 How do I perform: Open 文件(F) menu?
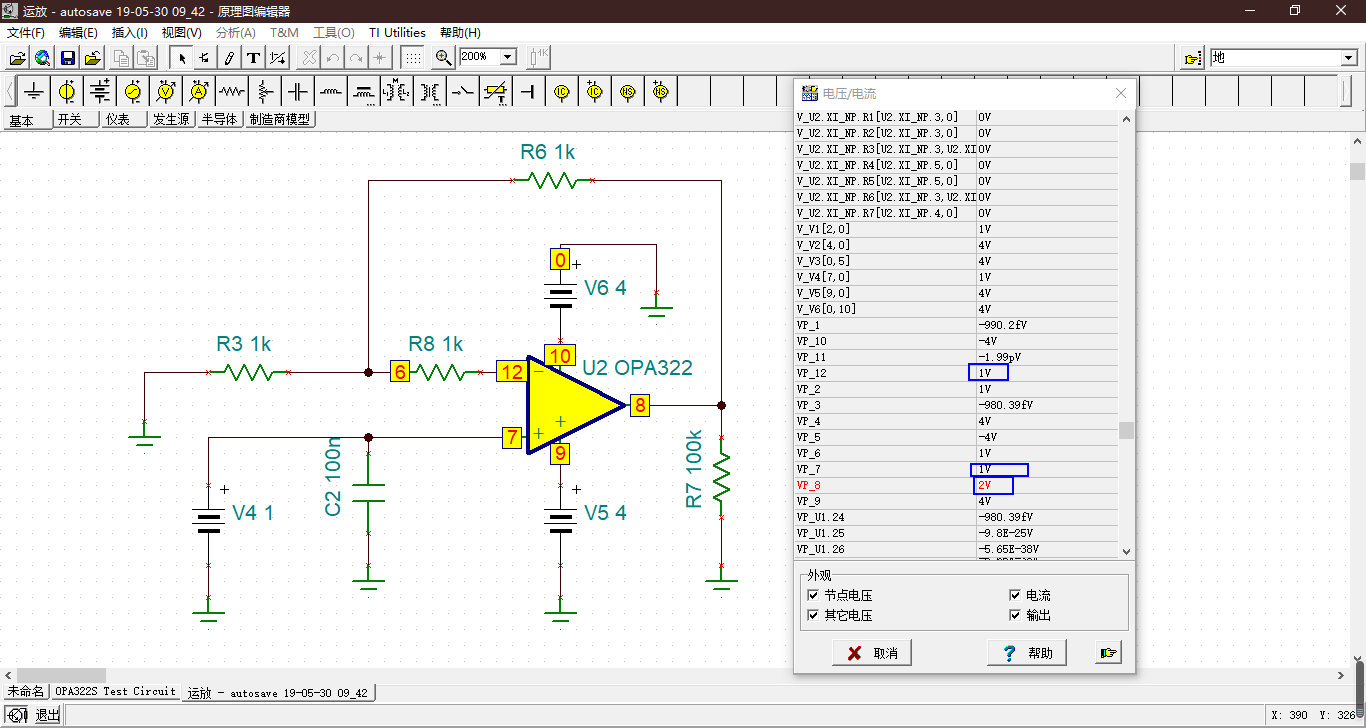26,33
